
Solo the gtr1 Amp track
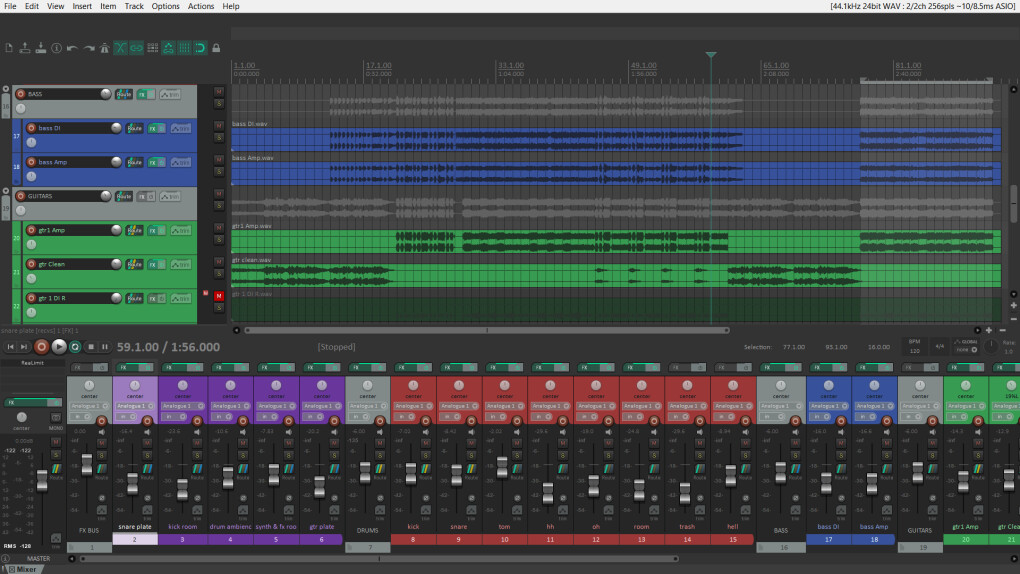(x=219, y=239)
